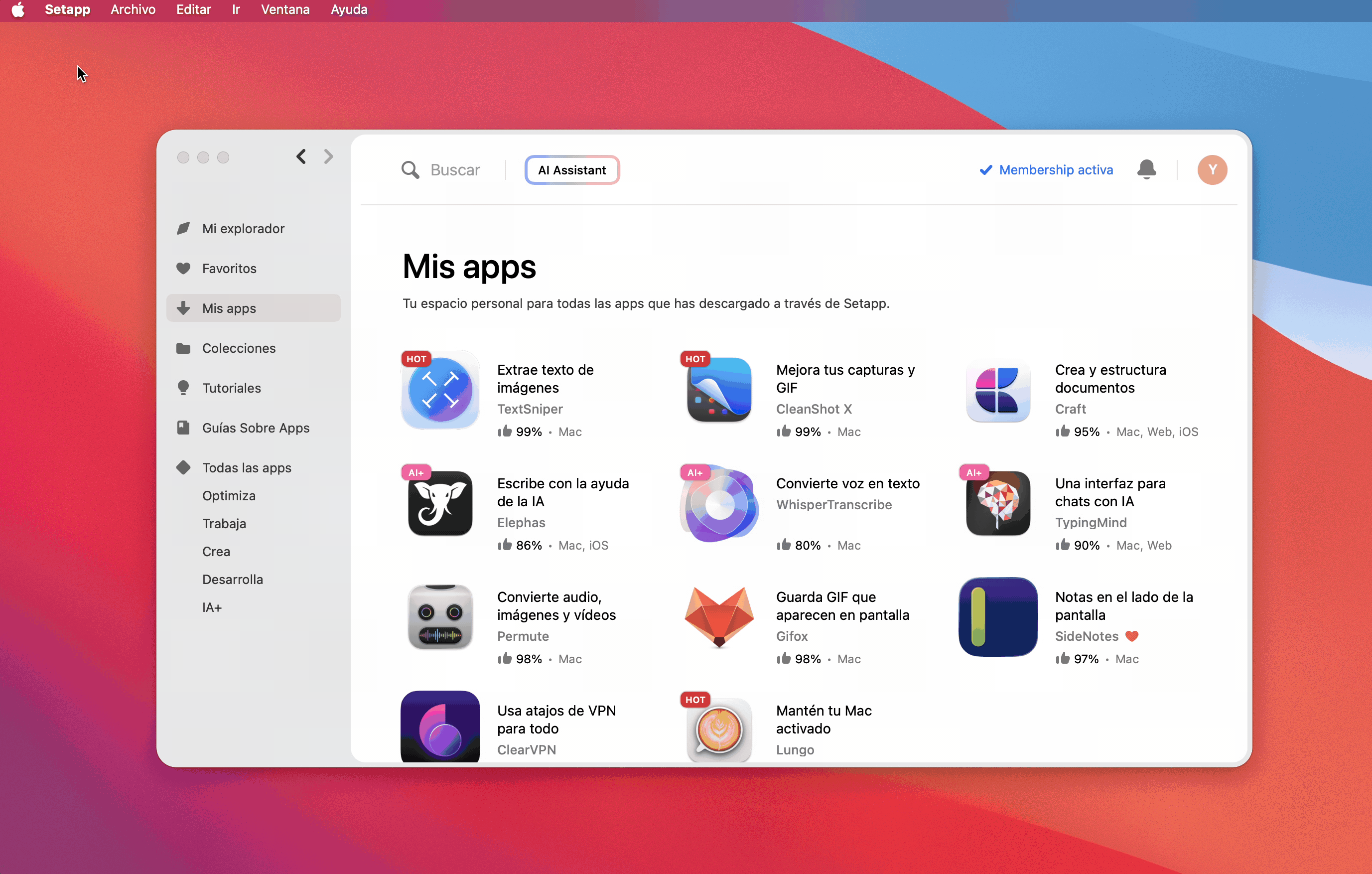1372x874 pixels.
Task: Click the SideNotes red heart favorite icon
Action: pos(1131,636)
